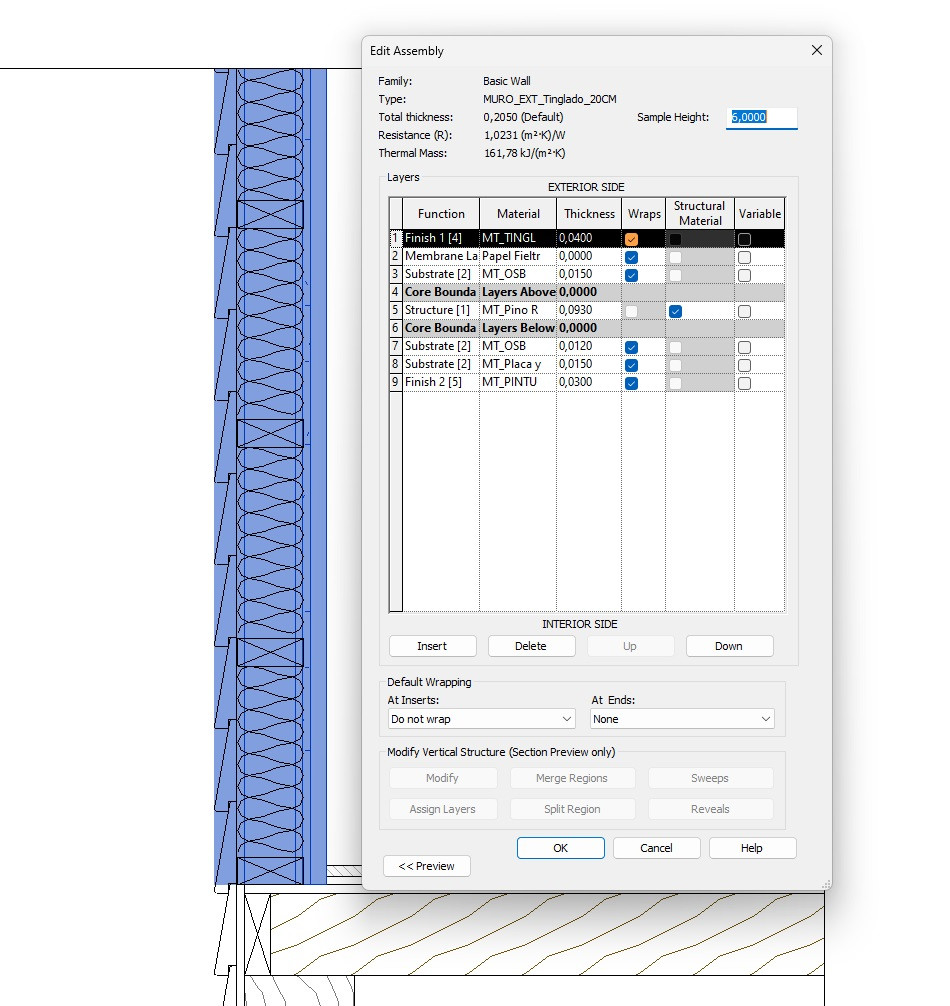950x1006 pixels.
Task: Move layer Down with the Down button
Action: tap(729, 646)
